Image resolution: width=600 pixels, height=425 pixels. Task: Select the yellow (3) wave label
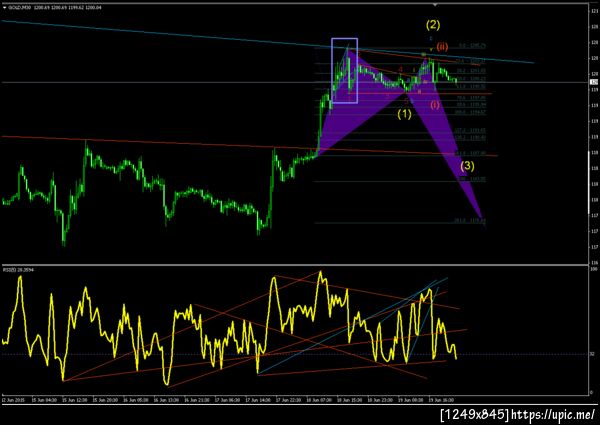[x=467, y=166]
